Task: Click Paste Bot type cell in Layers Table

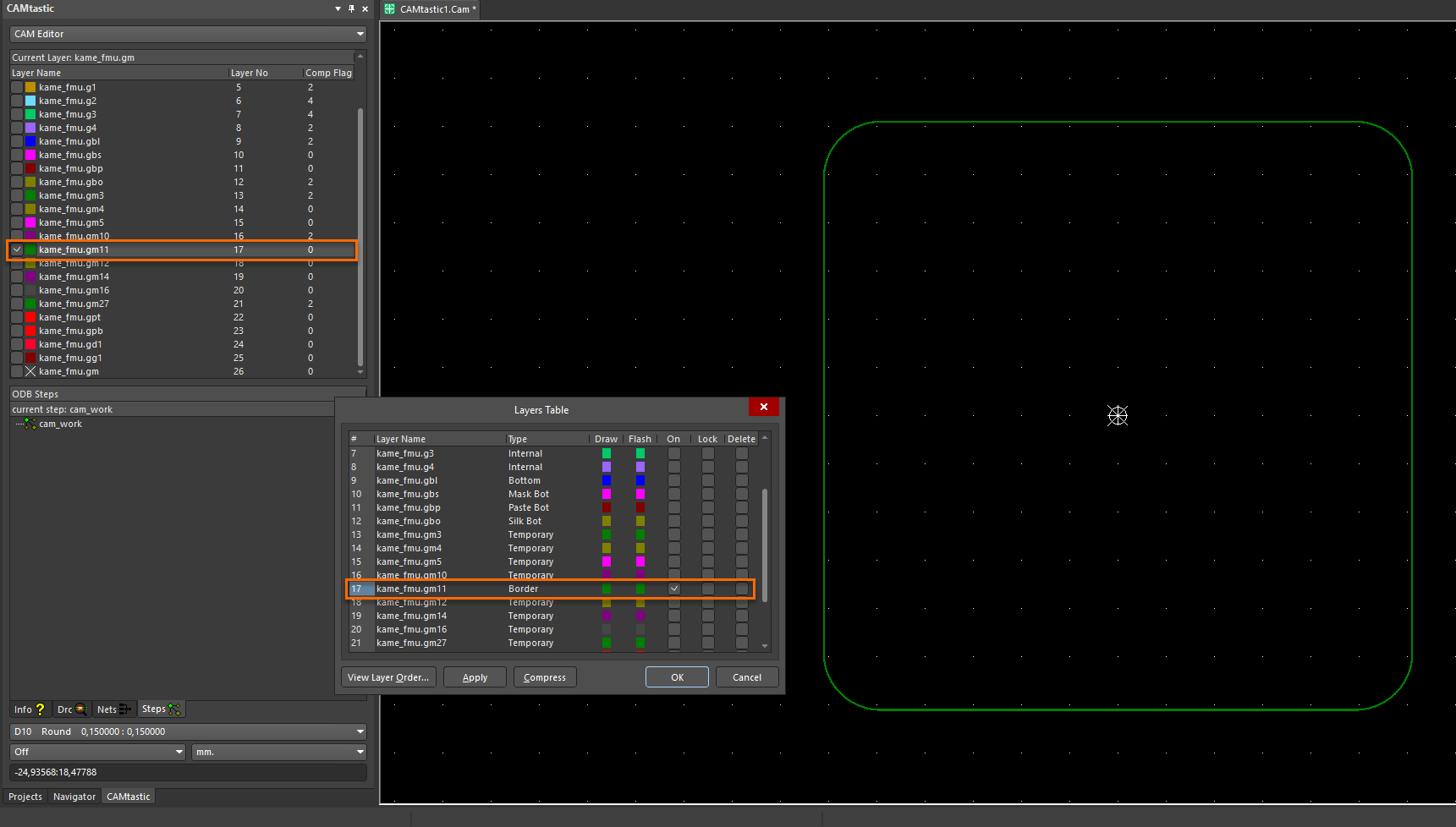Action: tap(529, 507)
